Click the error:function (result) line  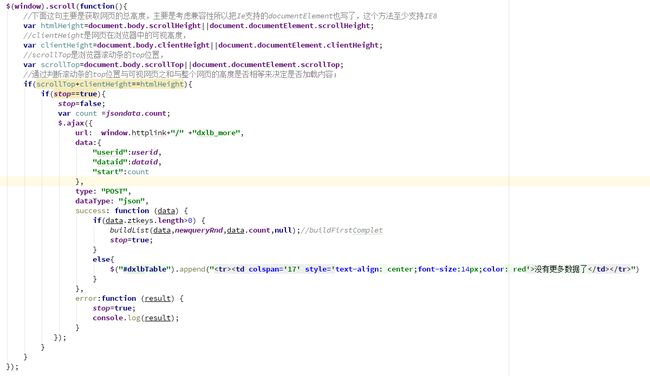130,298
